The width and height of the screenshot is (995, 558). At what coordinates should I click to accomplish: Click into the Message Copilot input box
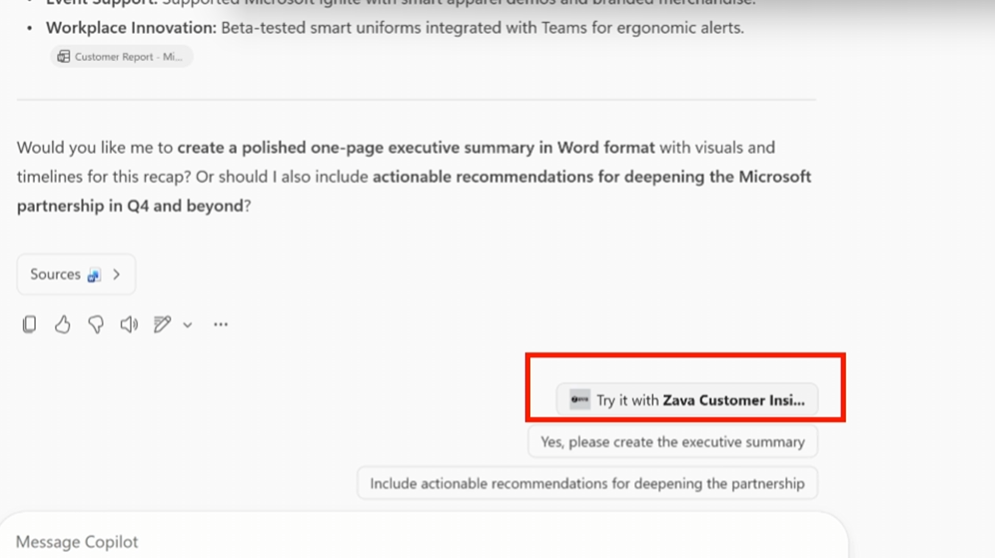(x=400, y=541)
